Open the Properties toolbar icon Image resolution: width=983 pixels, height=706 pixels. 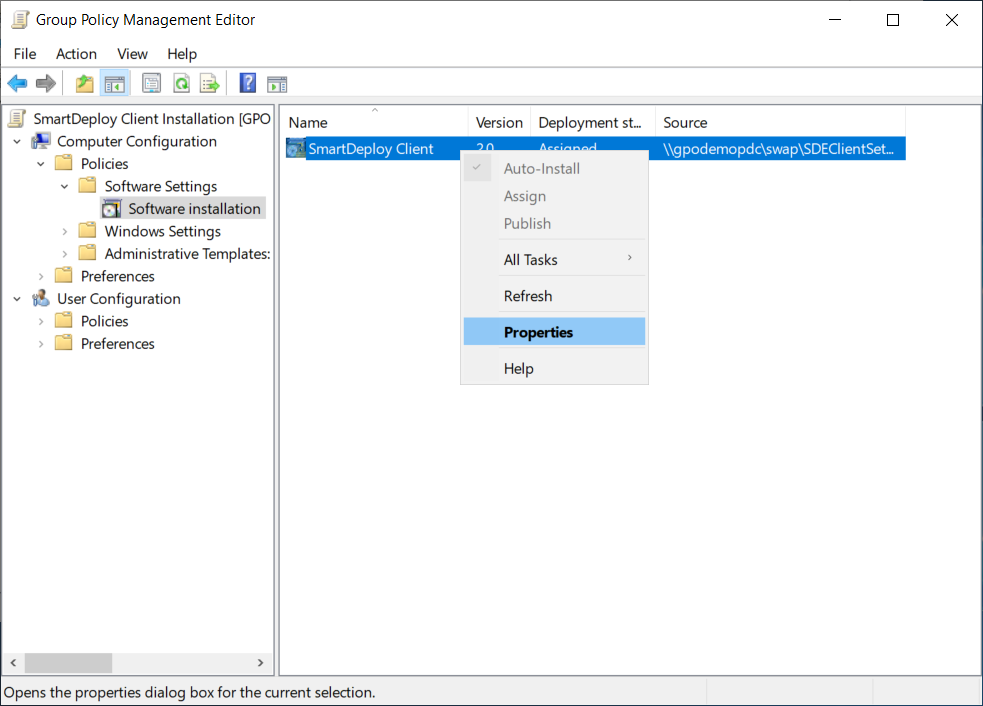point(151,83)
